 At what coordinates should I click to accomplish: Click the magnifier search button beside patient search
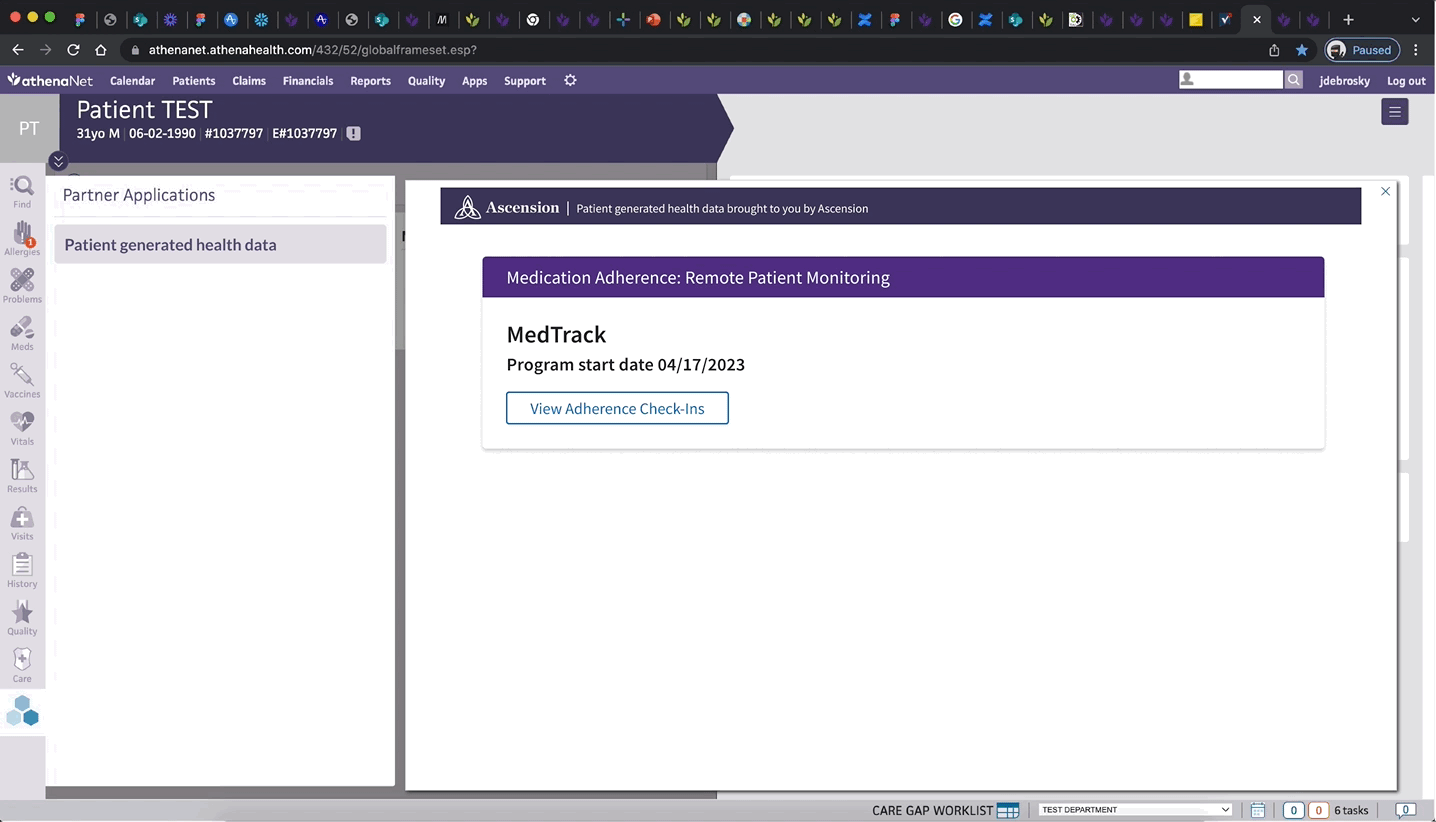pos(1293,79)
